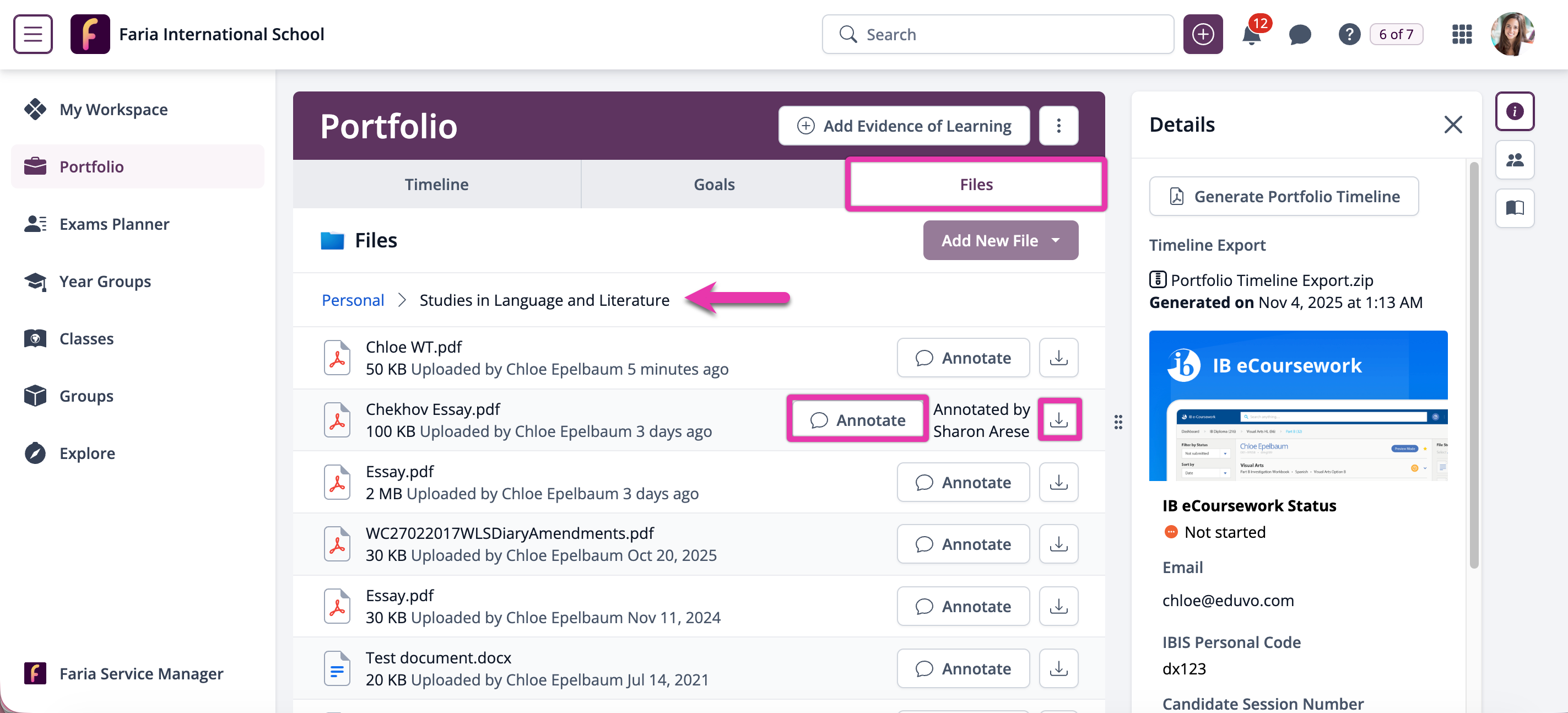This screenshot has height=713, width=1568.
Task: Toggle the info details side panel icon
Action: pyautogui.click(x=1514, y=111)
